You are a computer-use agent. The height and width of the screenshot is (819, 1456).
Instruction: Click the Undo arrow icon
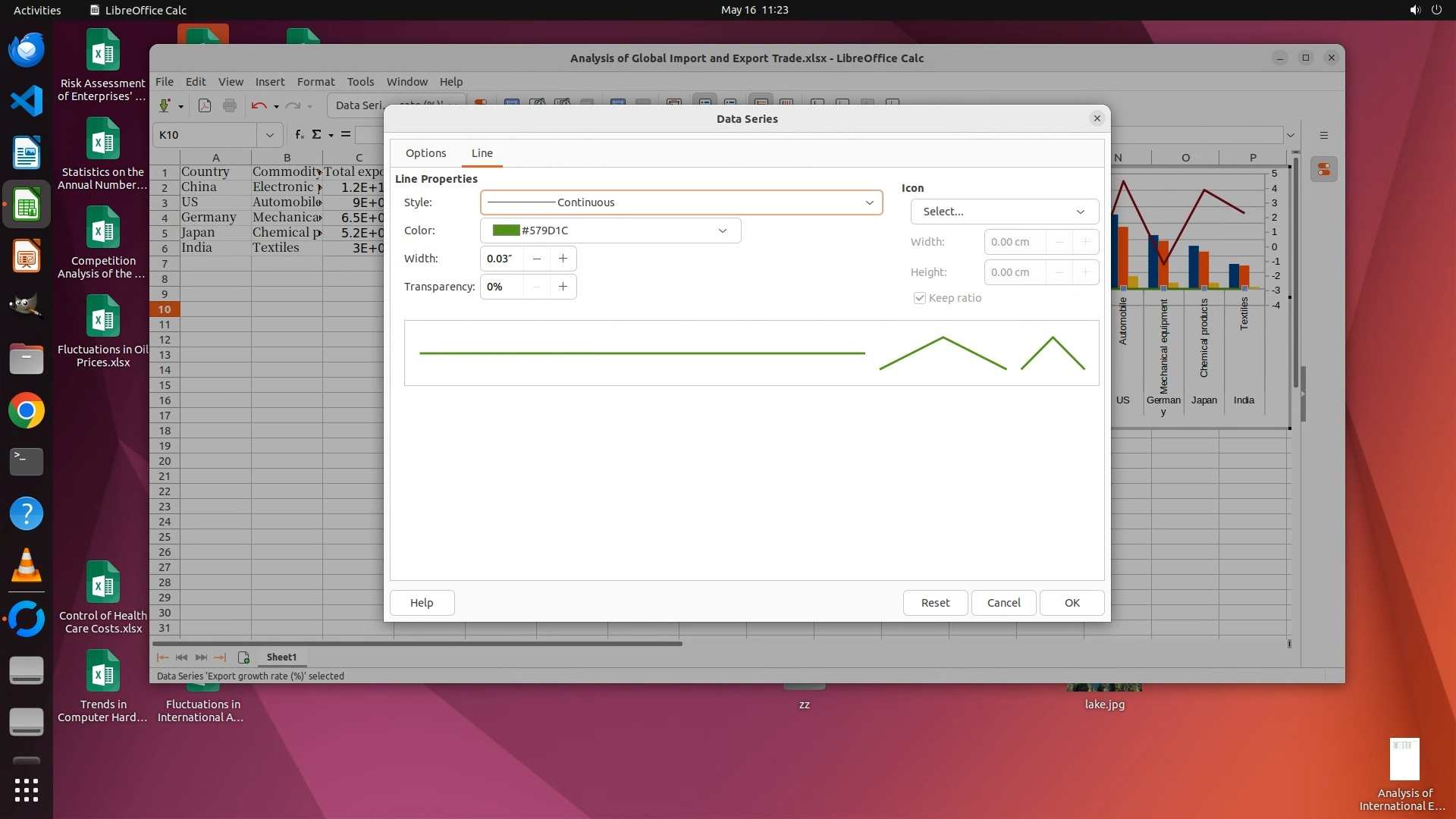tap(259, 105)
